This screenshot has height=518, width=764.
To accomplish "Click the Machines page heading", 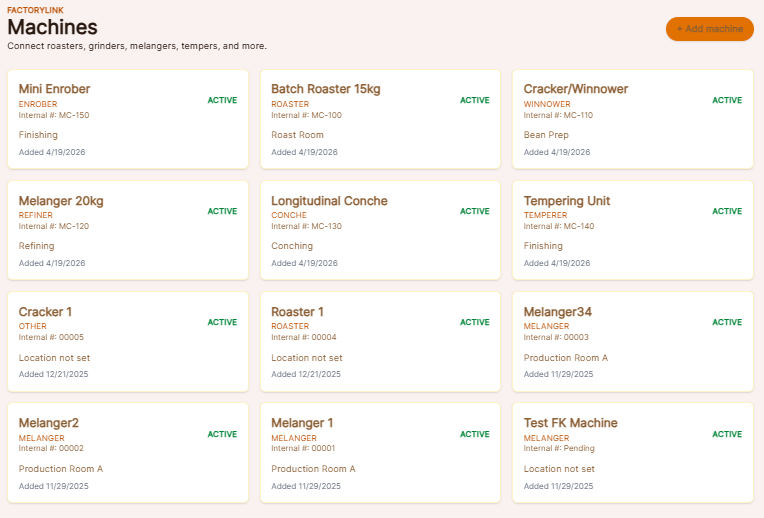I will coord(52,27).
